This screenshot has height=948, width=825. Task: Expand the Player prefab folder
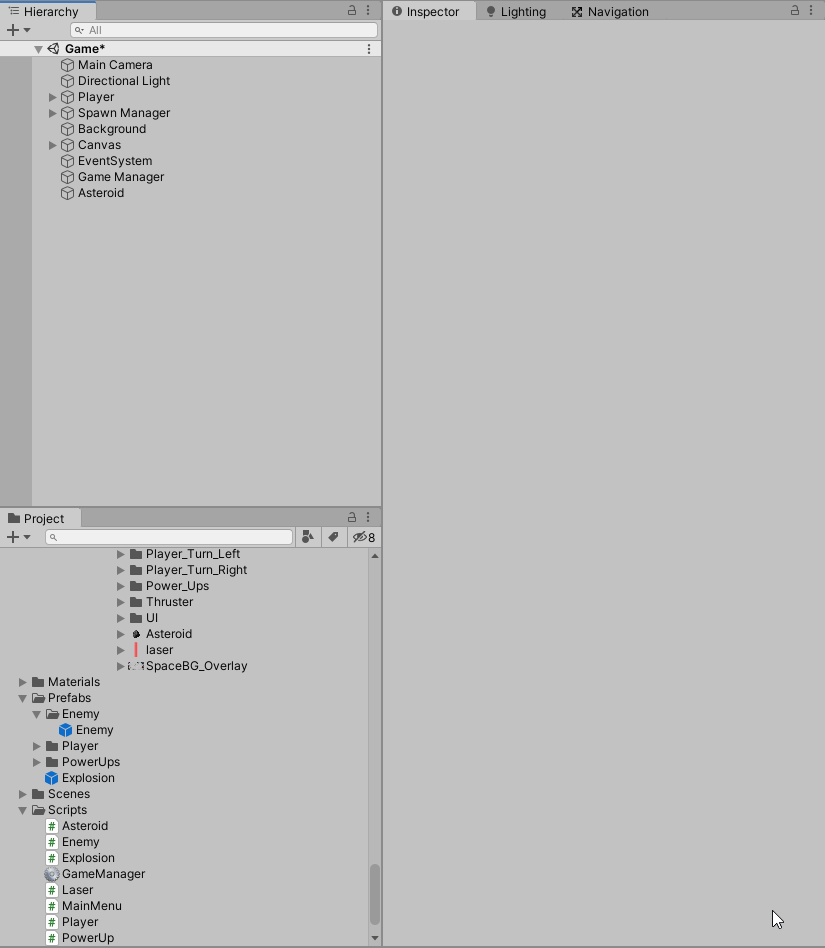37,746
